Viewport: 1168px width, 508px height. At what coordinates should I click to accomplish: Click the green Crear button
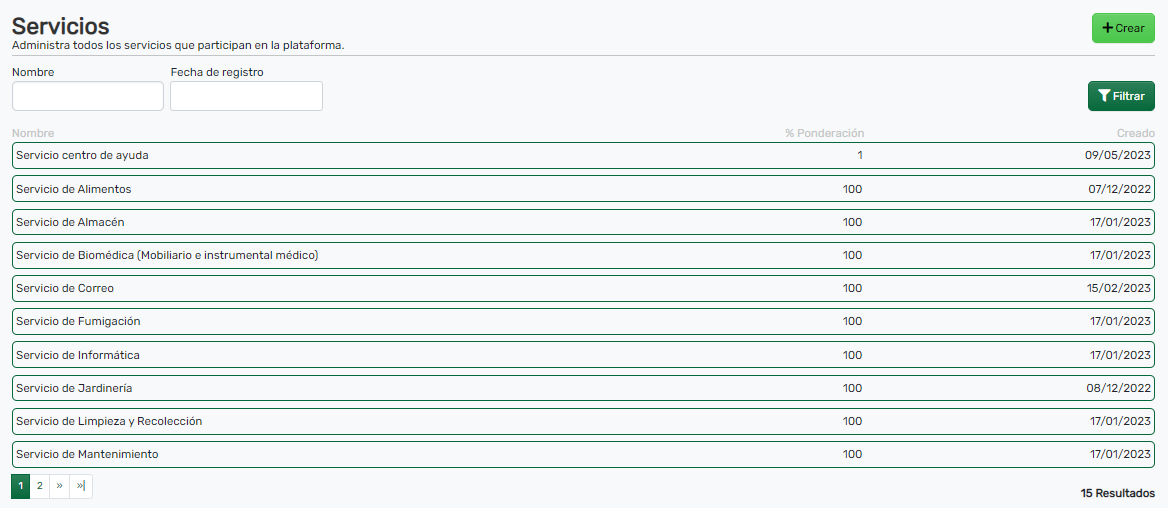point(1122,28)
